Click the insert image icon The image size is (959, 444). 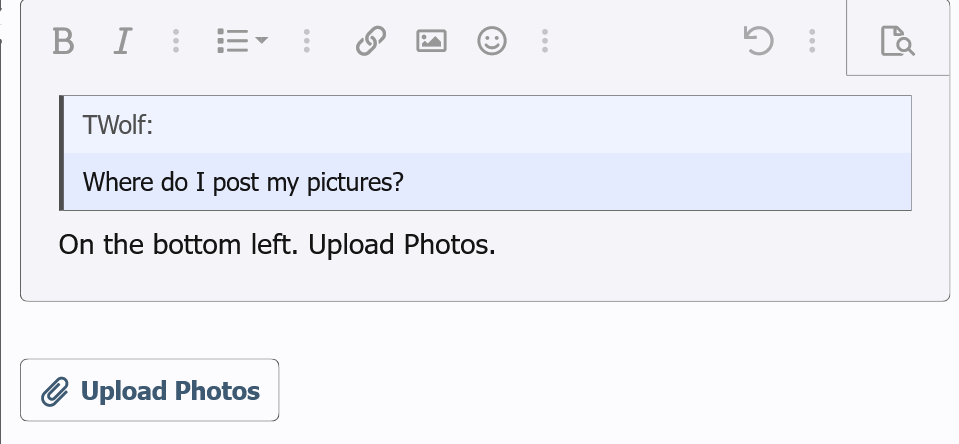coord(431,41)
